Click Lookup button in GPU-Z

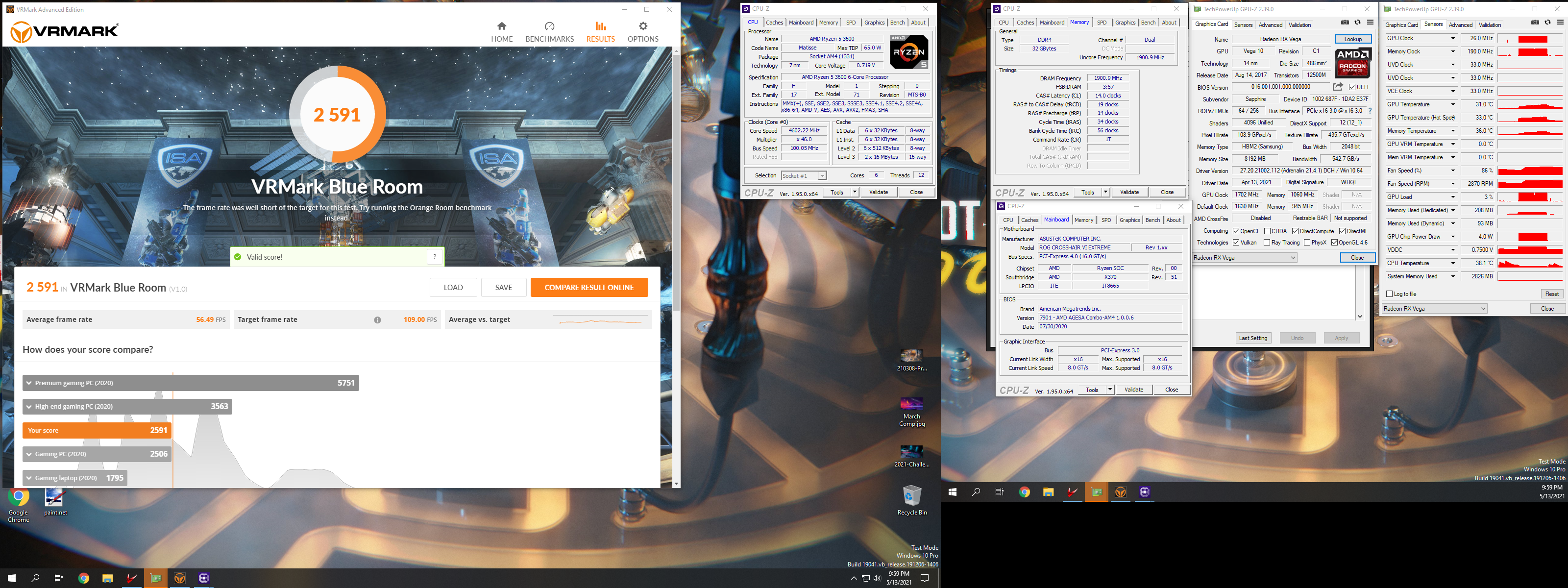pos(1352,39)
